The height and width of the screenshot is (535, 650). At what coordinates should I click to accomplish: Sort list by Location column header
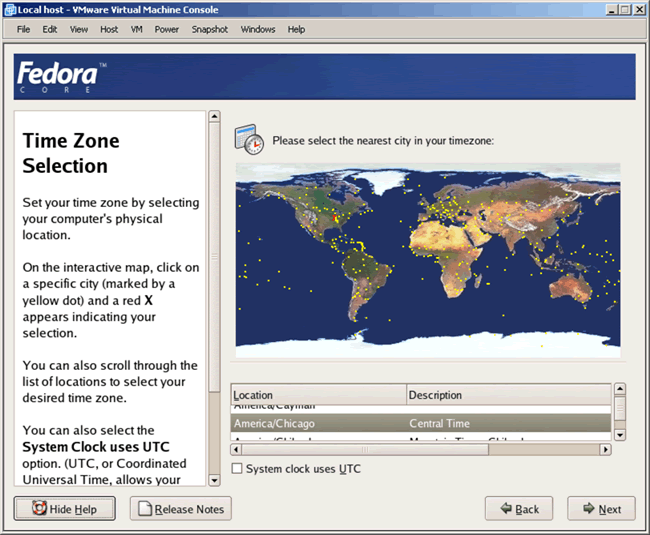(318, 395)
